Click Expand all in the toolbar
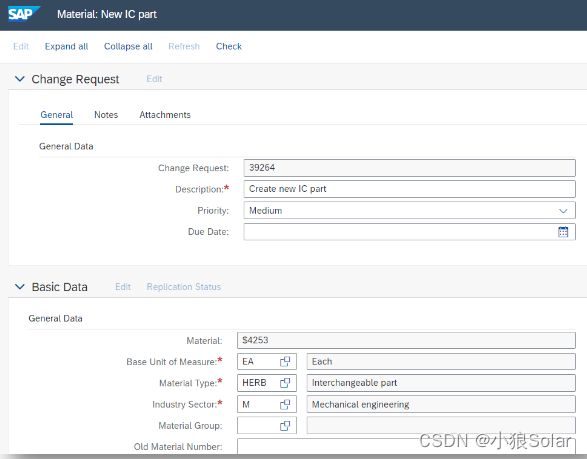The width and height of the screenshot is (587, 459). [x=66, y=46]
